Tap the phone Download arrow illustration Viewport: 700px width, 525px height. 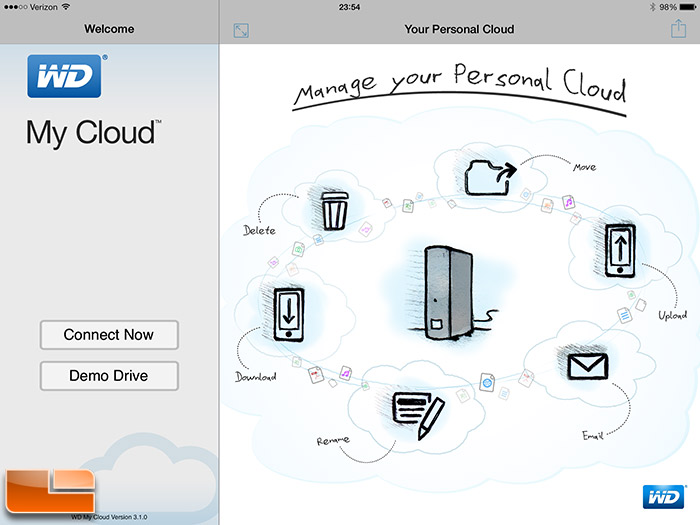(288, 315)
